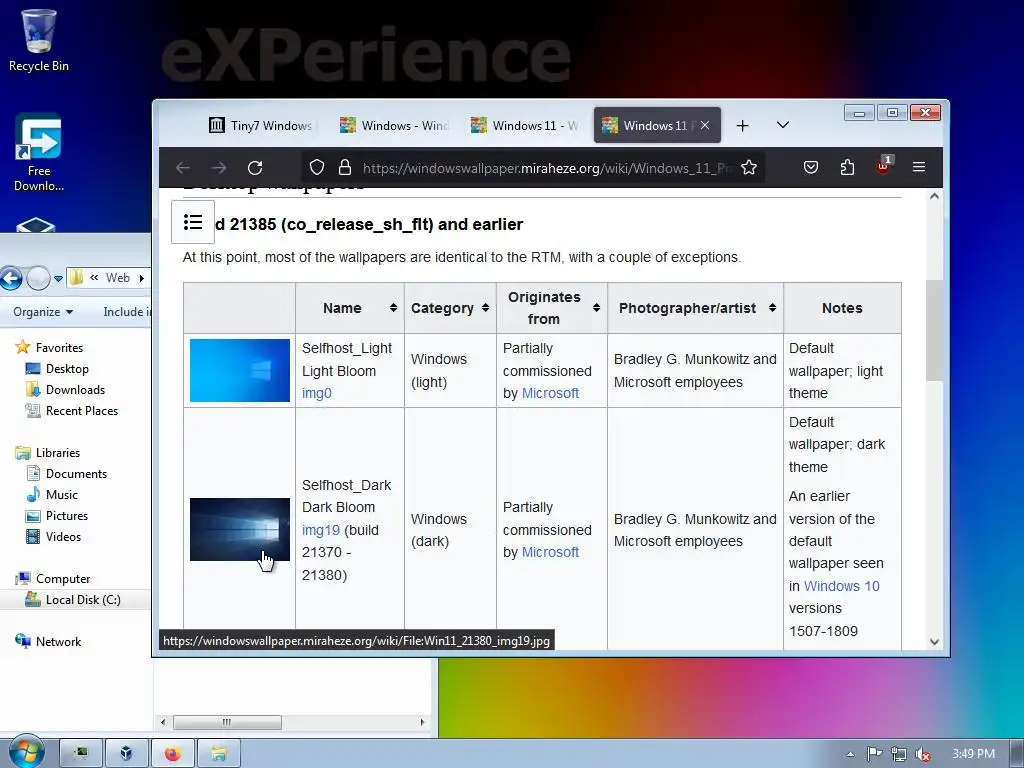This screenshot has height=768, width=1024.
Task: Switch to the second Windows 11 tab
Action: pyautogui.click(x=524, y=125)
